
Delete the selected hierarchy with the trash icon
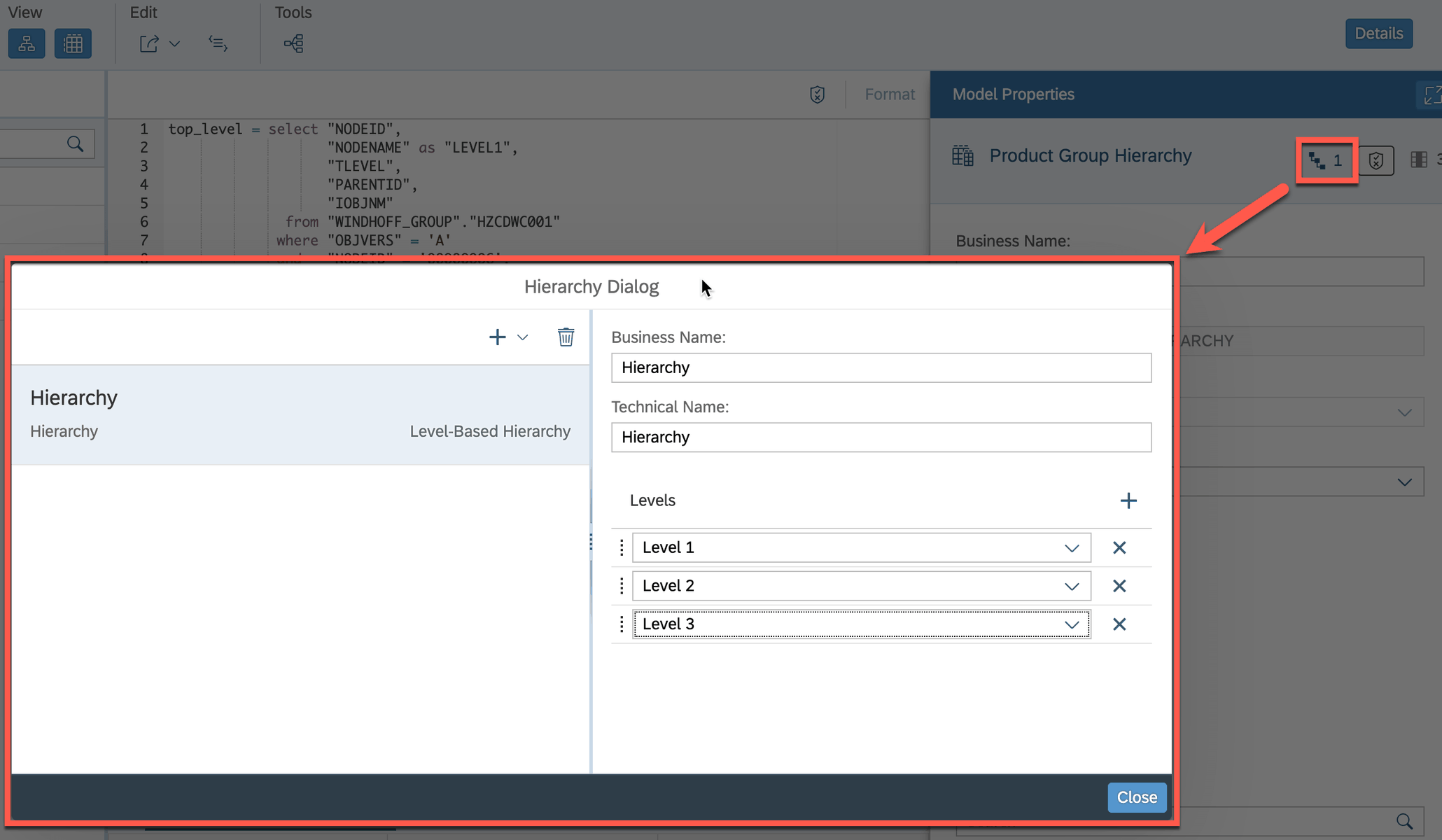[x=566, y=337]
